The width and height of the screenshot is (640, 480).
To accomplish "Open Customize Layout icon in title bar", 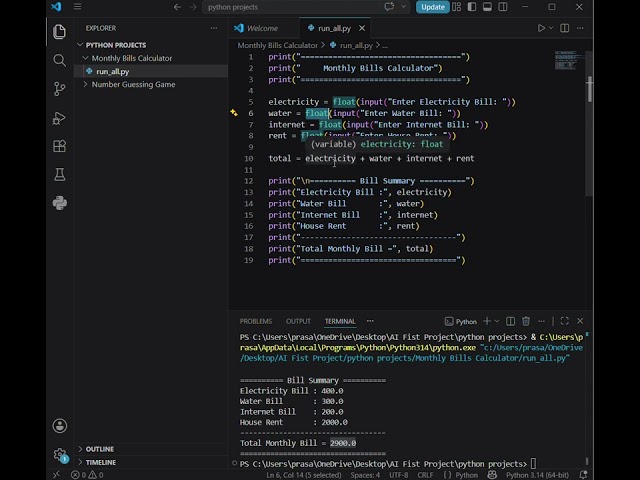I will [456, 7].
